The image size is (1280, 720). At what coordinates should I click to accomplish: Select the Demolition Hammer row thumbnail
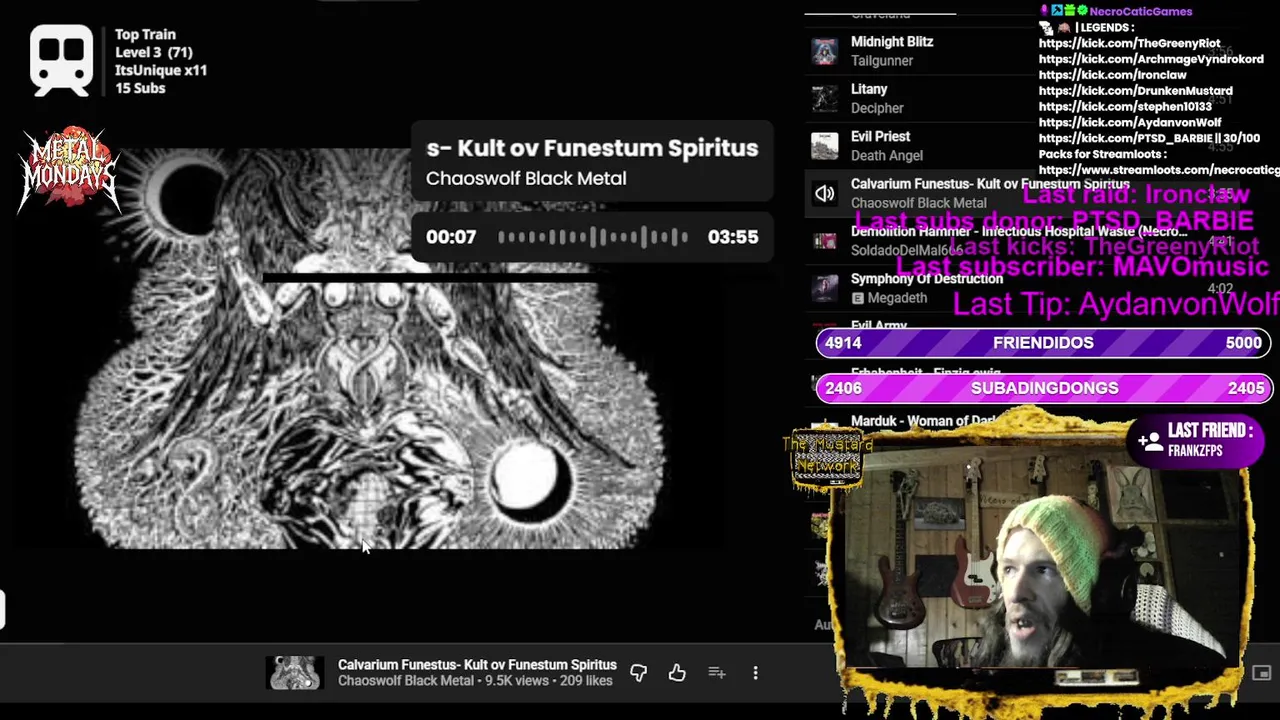pyautogui.click(x=824, y=241)
